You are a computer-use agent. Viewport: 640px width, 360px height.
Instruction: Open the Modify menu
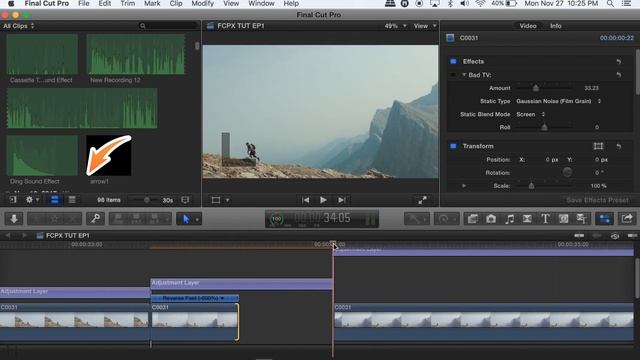[202, 4]
